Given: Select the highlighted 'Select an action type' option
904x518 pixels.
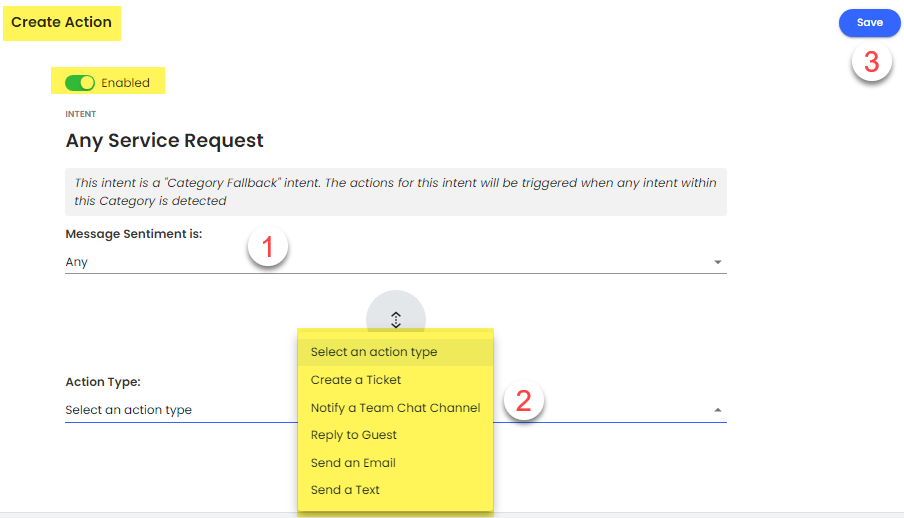Looking at the screenshot, I should (x=374, y=352).
